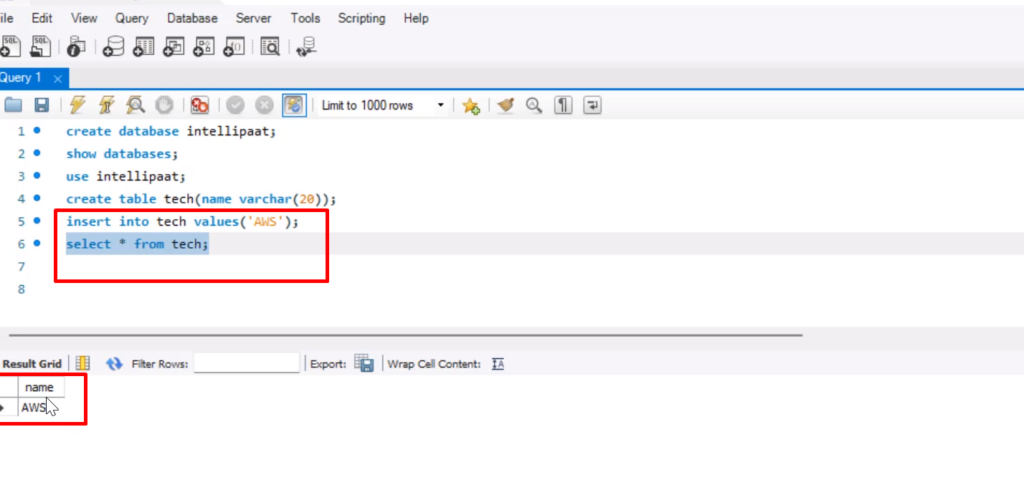Screen dimensions: 1024x480
Task: Toggle the autocommit mode button
Action: 294,105
